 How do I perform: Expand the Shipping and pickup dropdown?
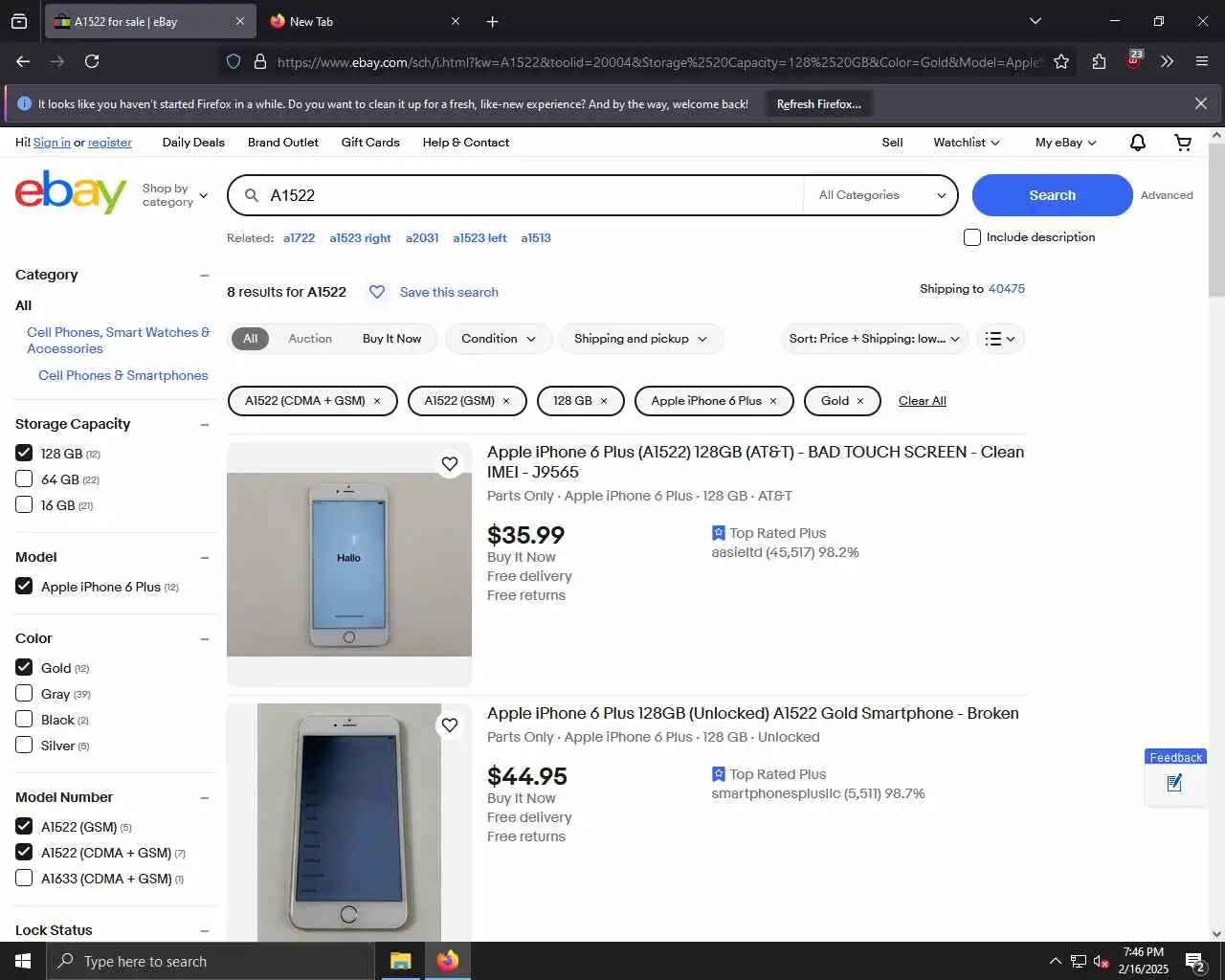pos(641,339)
